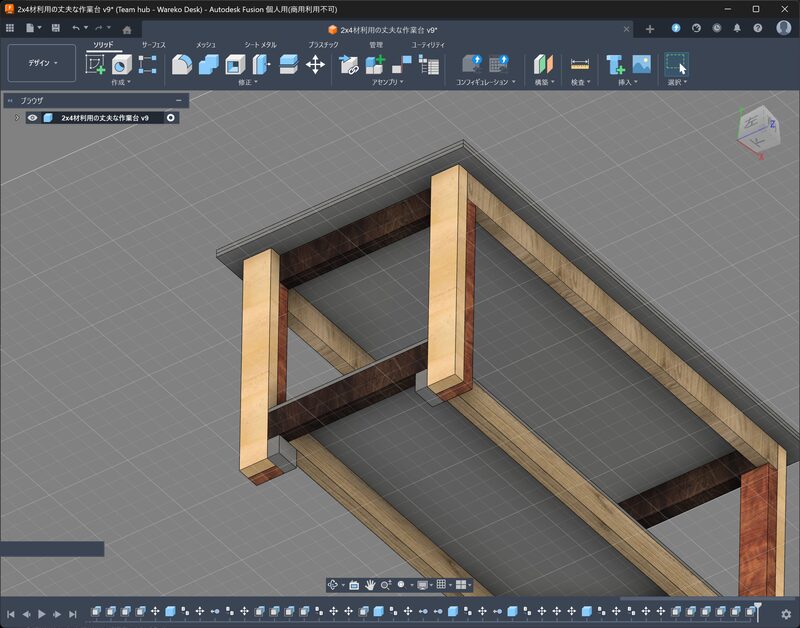Click the Create Sketch tool icon
This screenshot has width=800, height=628.
96,65
